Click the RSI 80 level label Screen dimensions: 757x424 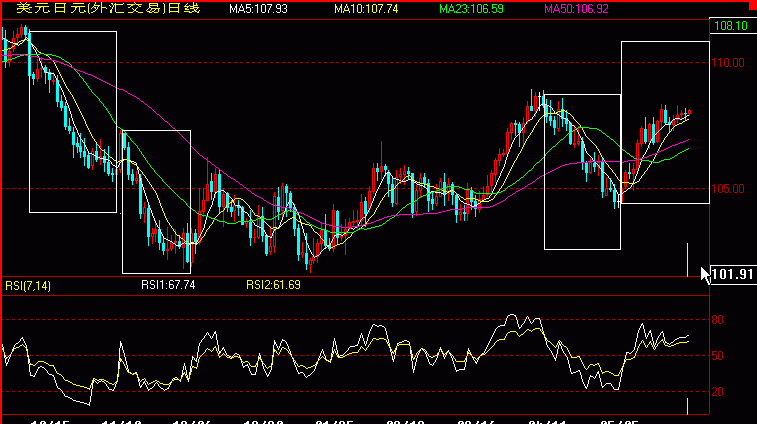717,320
